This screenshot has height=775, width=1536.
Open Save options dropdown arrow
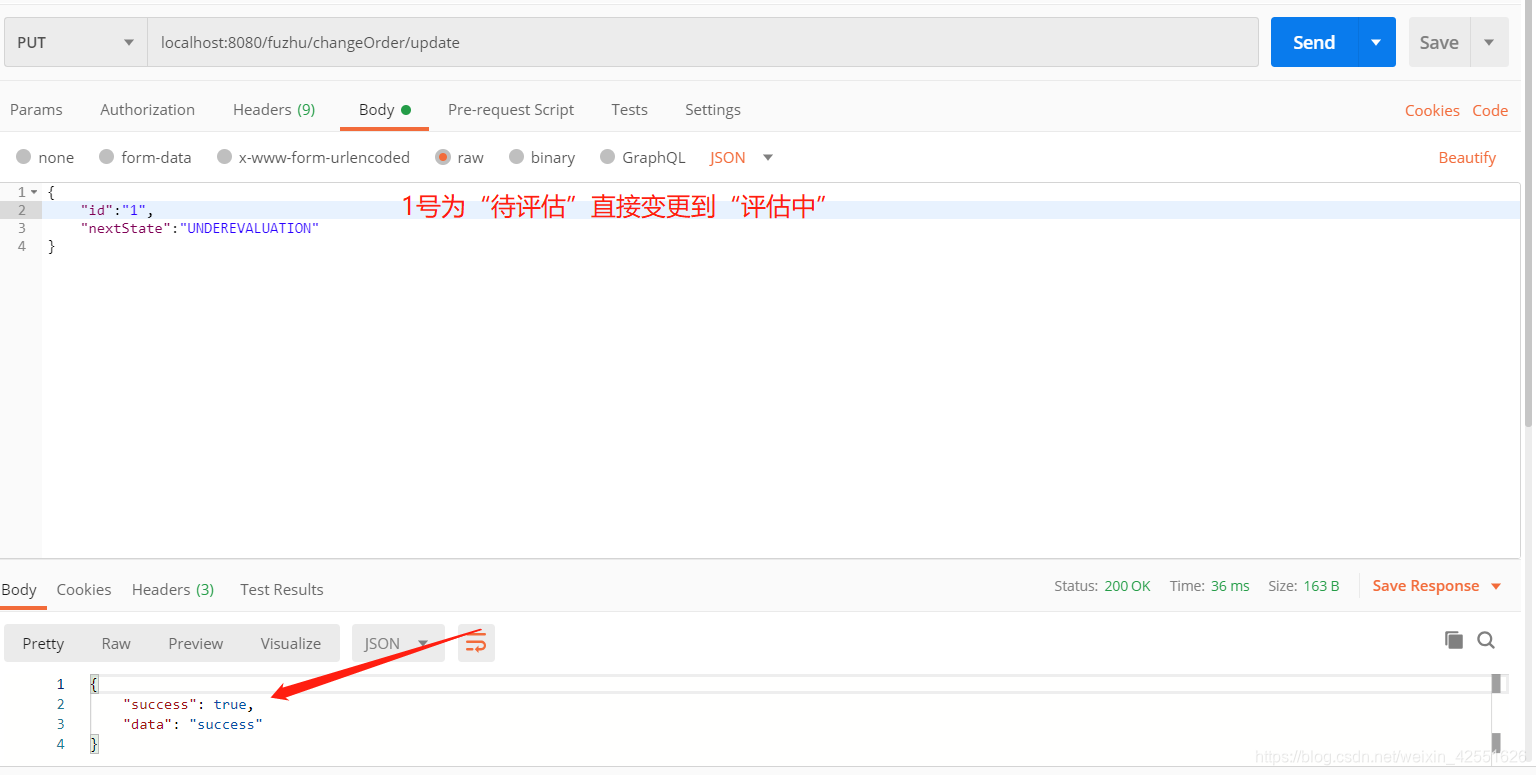pyautogui.click(x=1489, y=42)
